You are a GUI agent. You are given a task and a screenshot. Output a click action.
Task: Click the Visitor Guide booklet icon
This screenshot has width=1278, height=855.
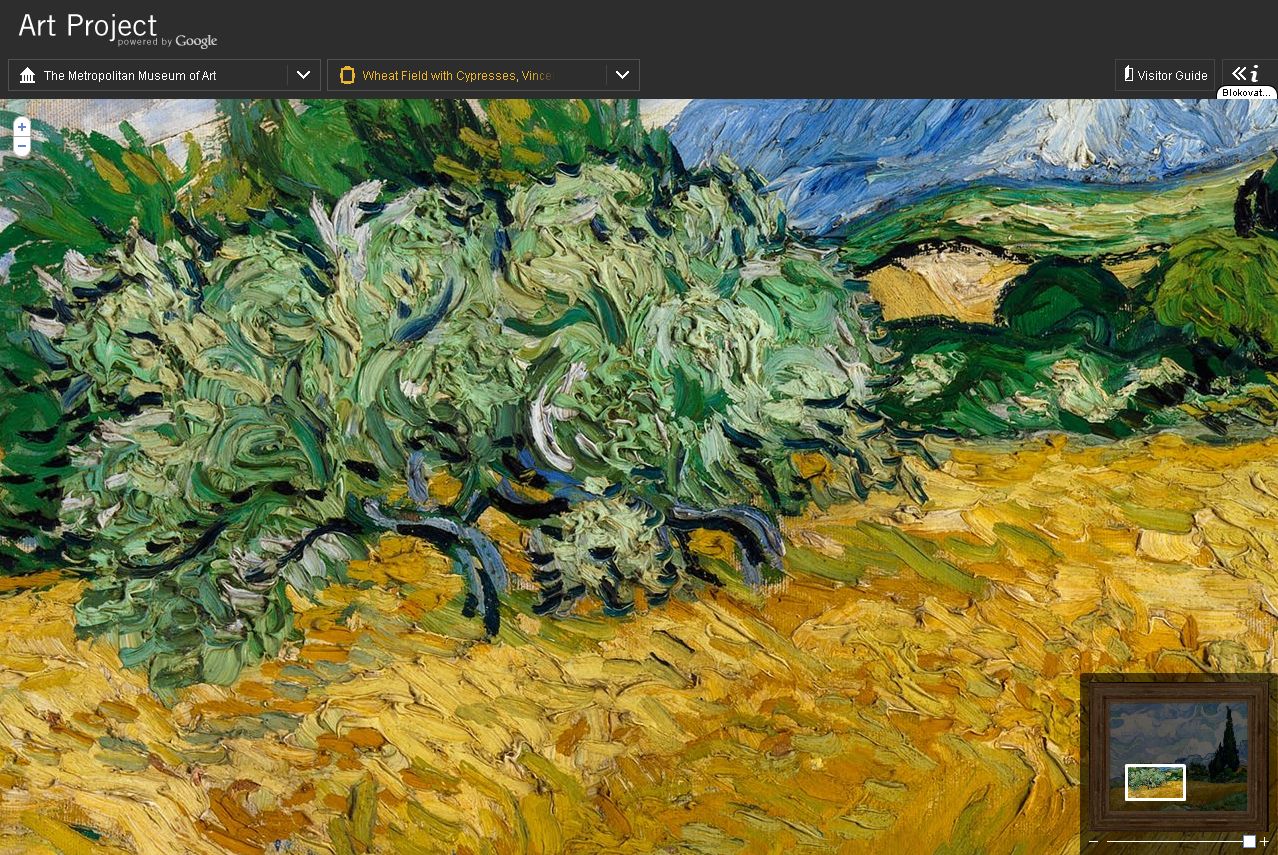tap(1128, 74)
